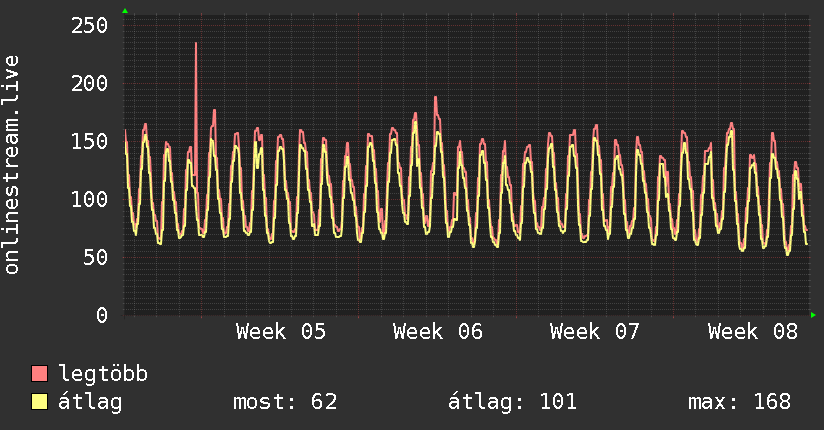
Task: Click the 'átlag: 101' statistic value
Action: (x=512, y=402)
